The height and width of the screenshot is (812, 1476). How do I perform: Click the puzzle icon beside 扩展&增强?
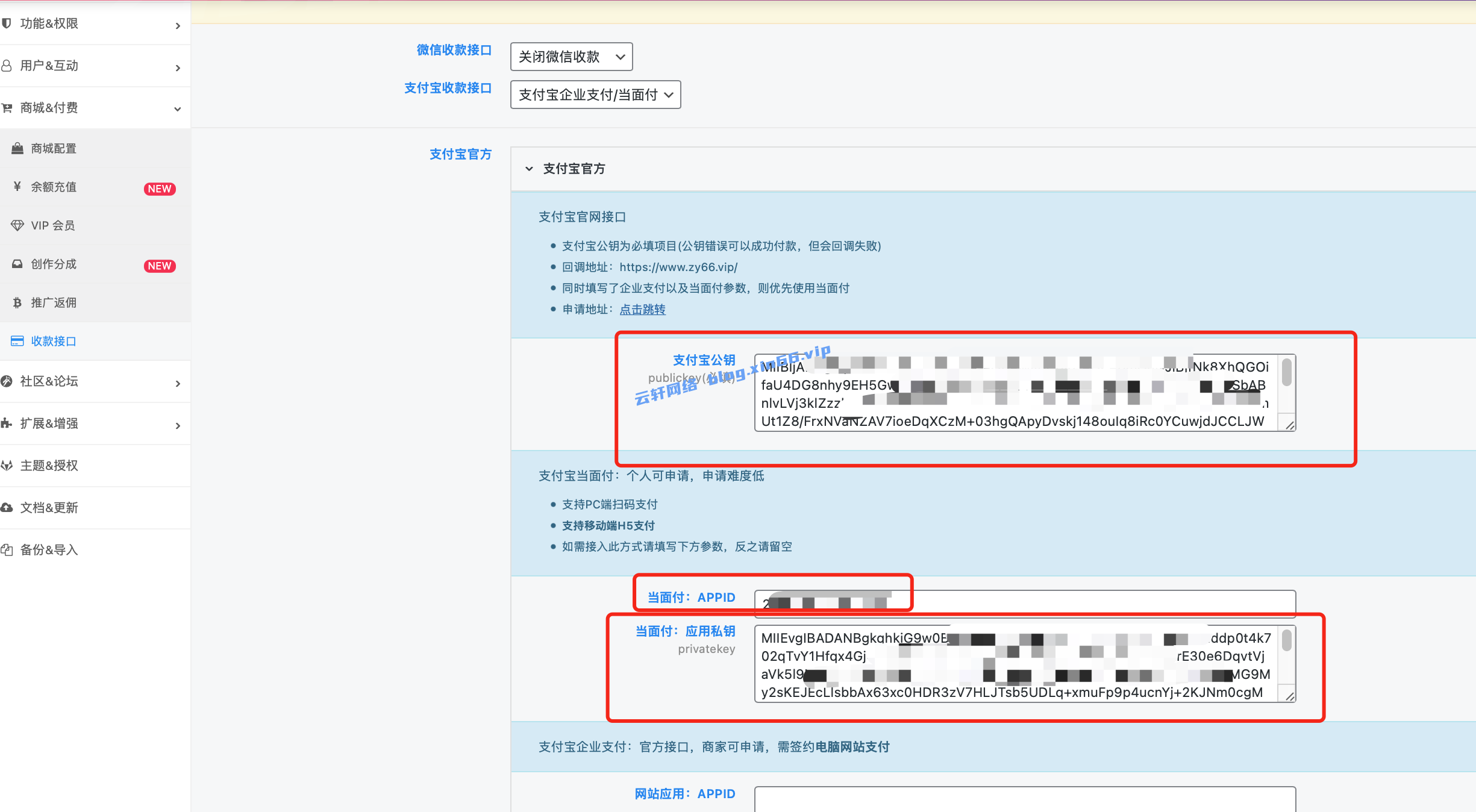7,423
